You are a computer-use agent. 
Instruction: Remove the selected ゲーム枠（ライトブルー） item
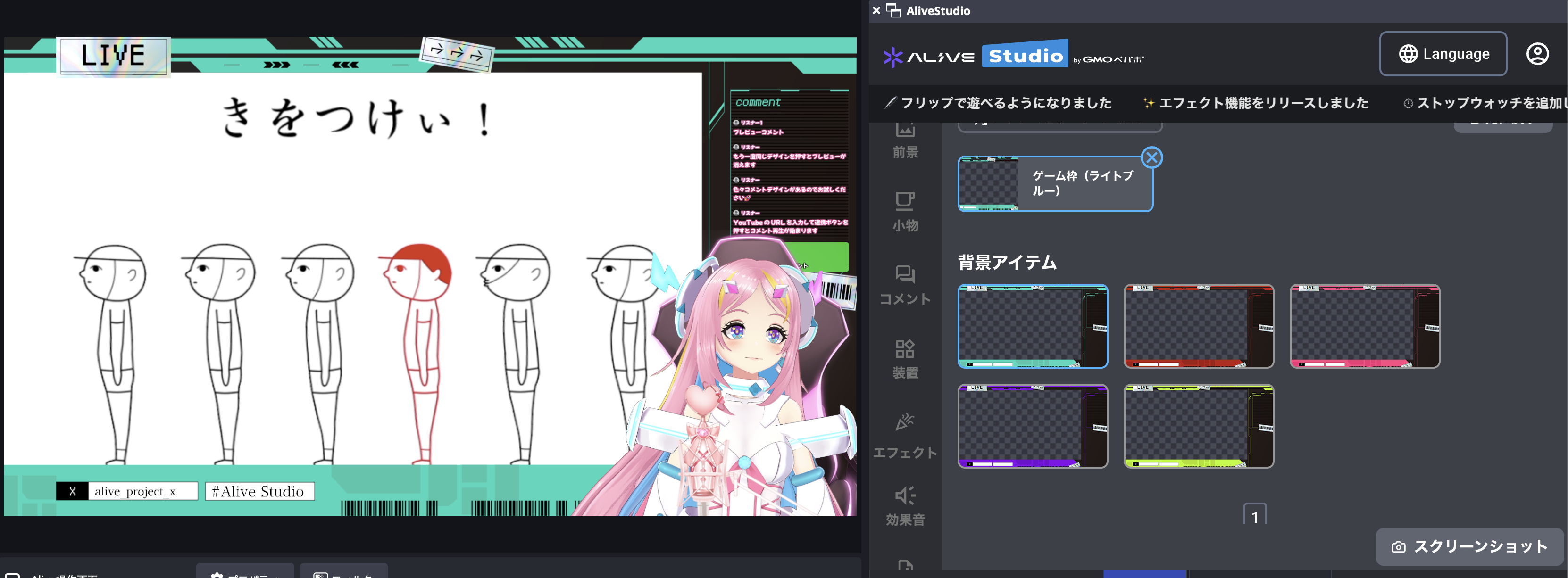click(1151, 157)
